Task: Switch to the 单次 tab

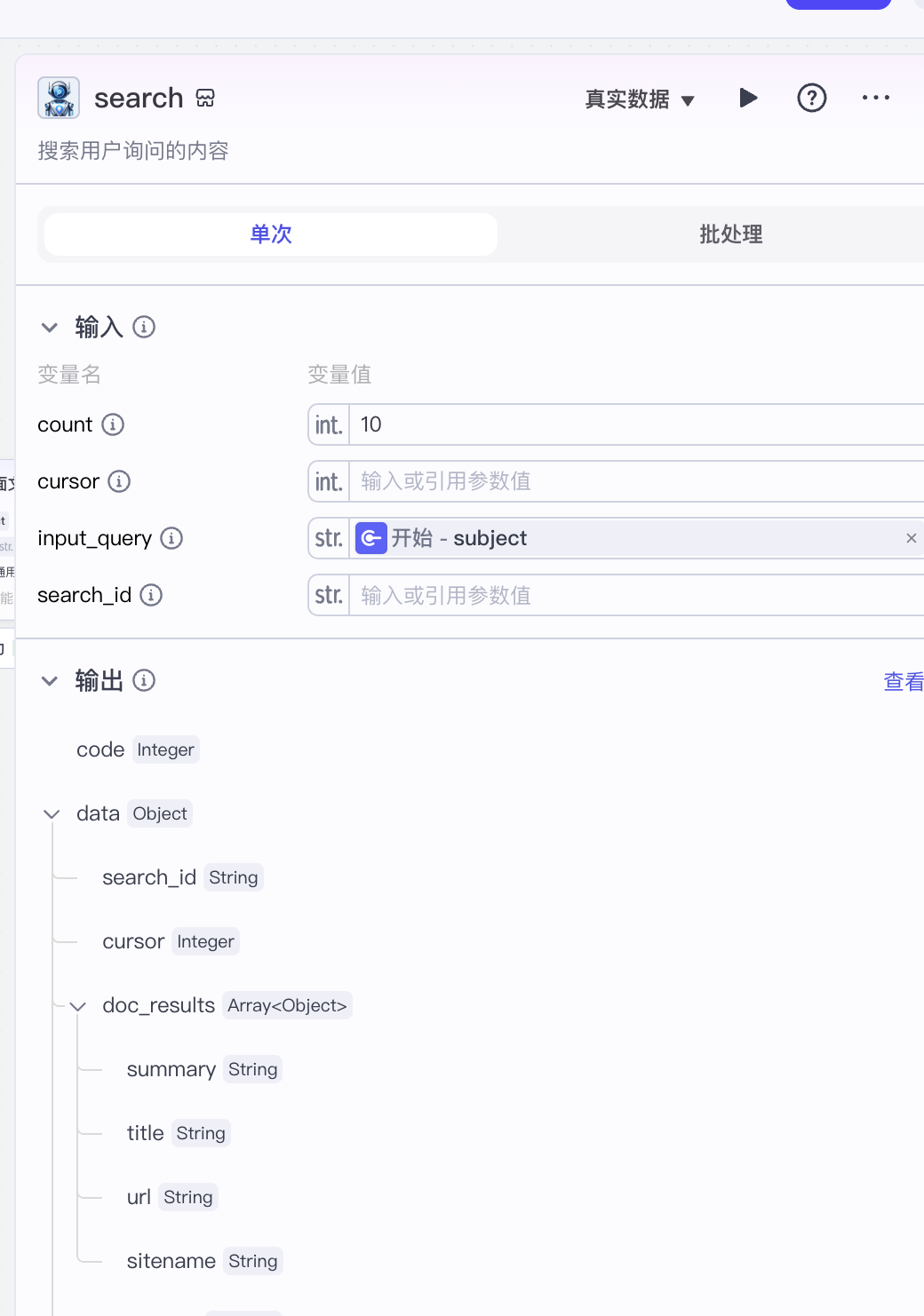Action: click(x=271, y=234)
